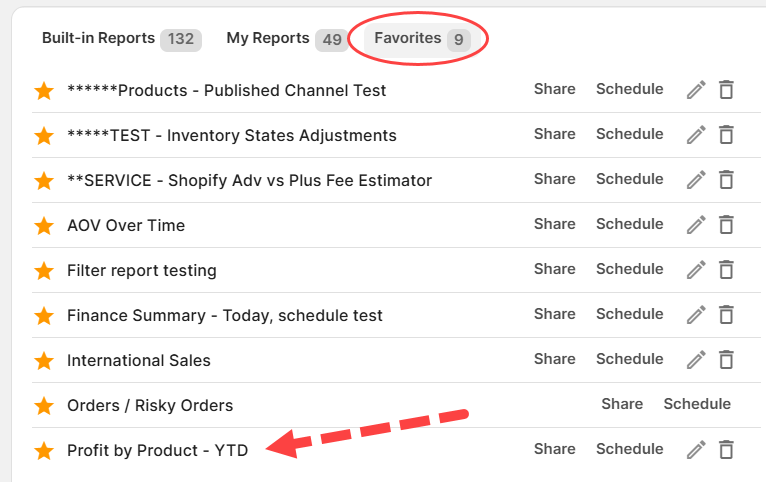766x482 pixels.
Task: Delete the Filter report testing report
Action: point(727,270)
